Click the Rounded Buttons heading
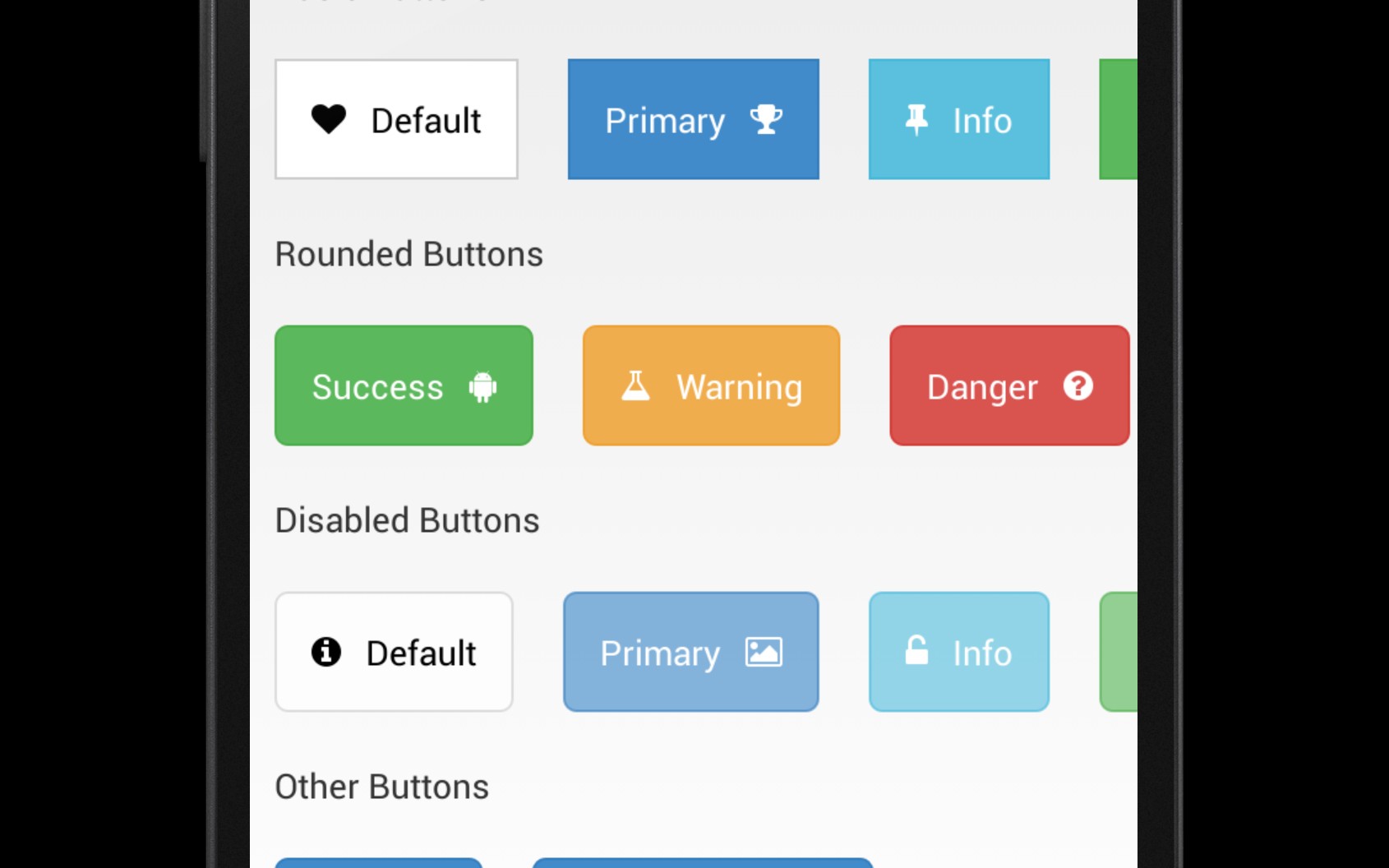Screen dimensions: 1389x868 [x=408, y=254]
